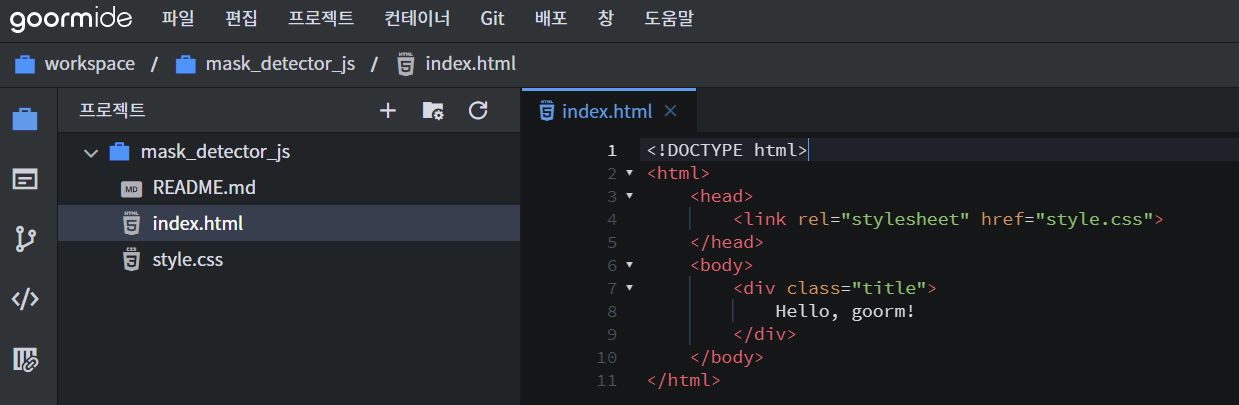
Task: Click the Hello, goorm! text in editor
Action: (x=845, y=311)
